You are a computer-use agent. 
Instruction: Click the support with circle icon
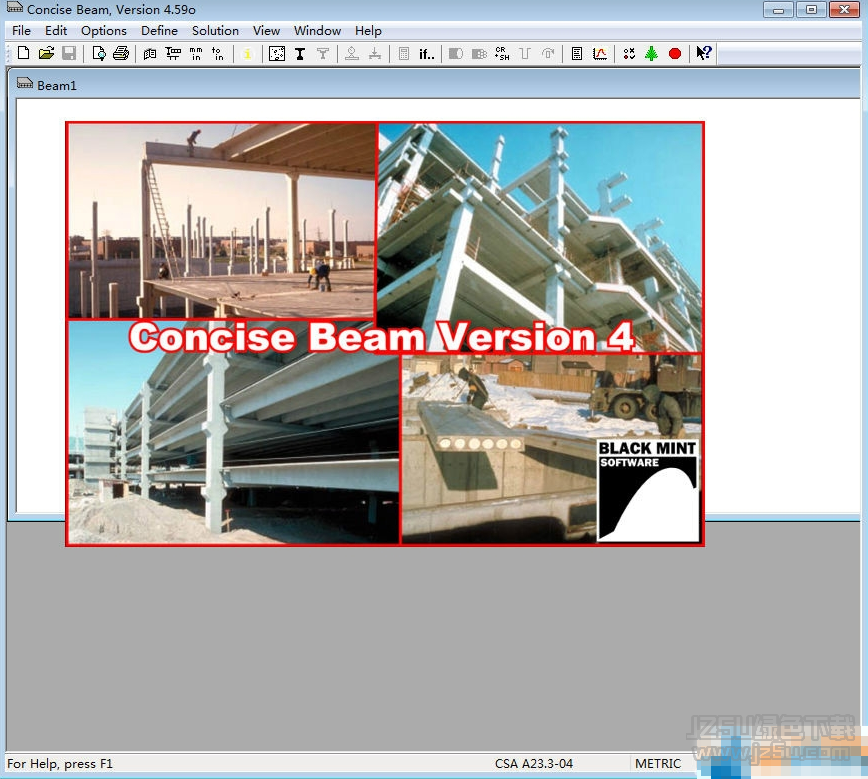(x=352, y=54)
